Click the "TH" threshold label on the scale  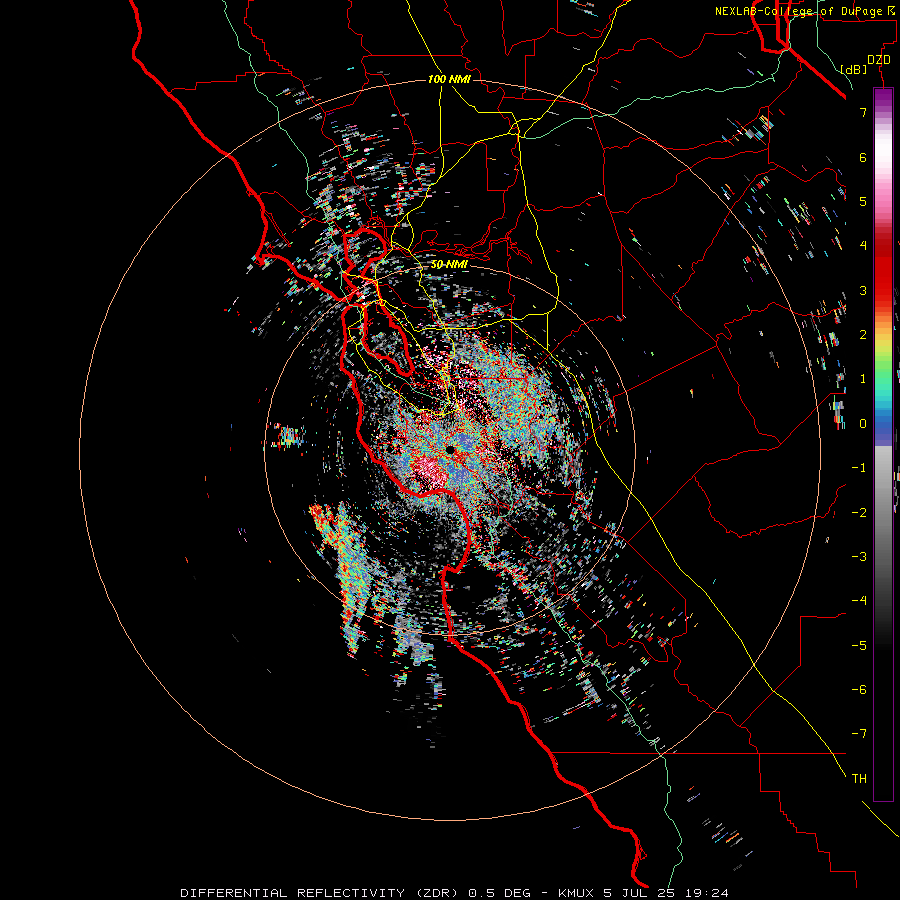pos(859,779)
